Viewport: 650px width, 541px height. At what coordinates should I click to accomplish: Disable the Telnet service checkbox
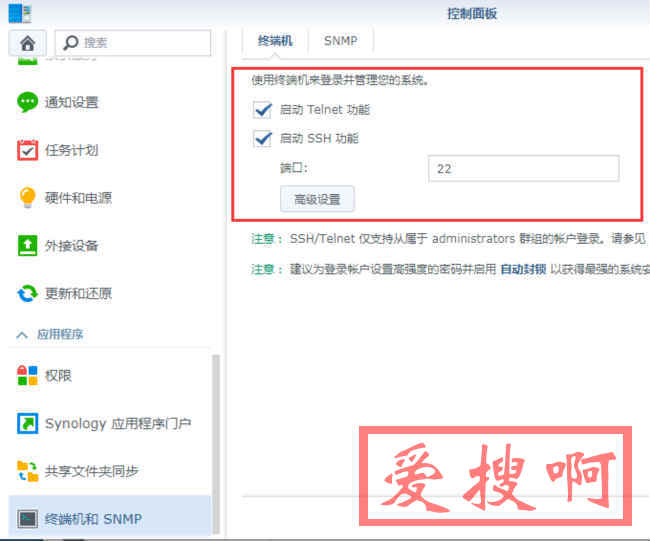264,109
